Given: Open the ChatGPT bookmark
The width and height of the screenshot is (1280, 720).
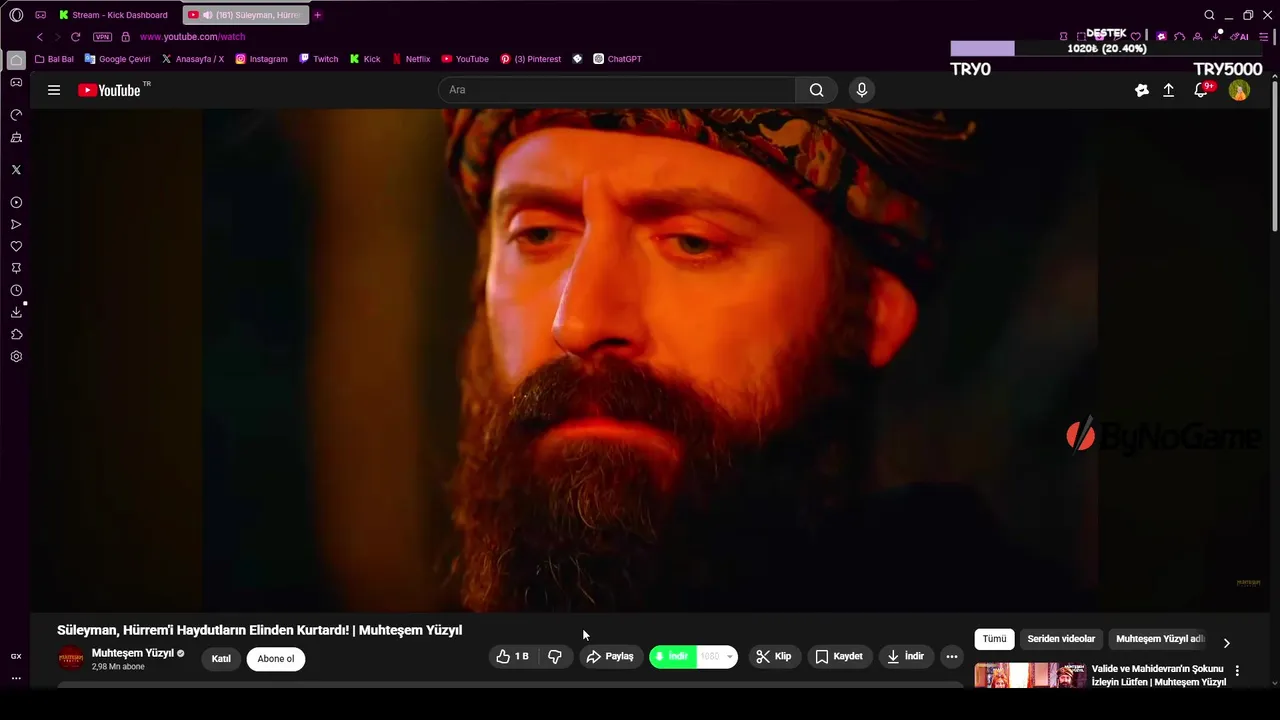Looking at the screenshot, I should pyautogui.click(x=617, y=59).
